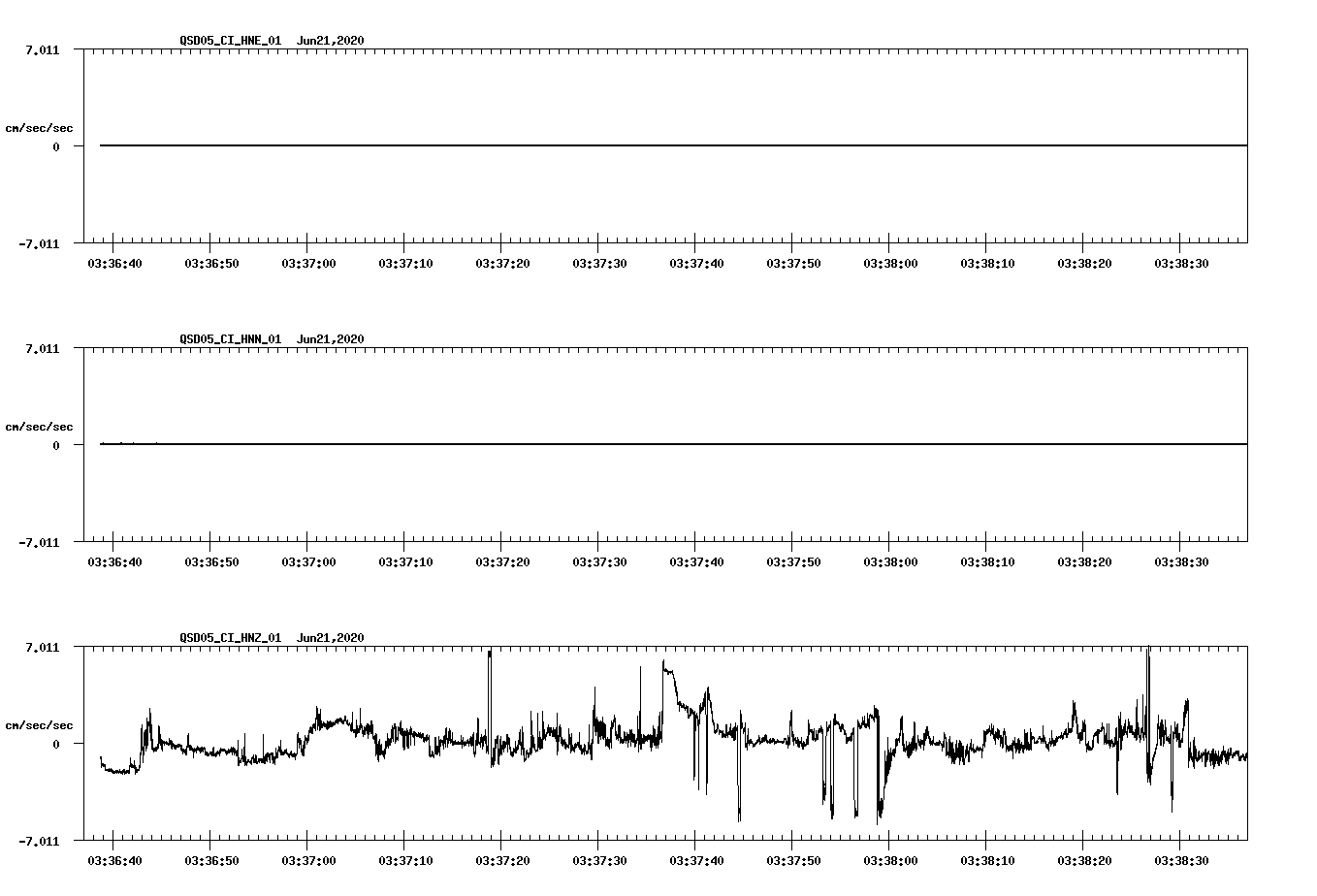Select the 03:36:40 tick label under HNN plot
The height and width of the screenshot is (896, 1317).
coord(114,561)
